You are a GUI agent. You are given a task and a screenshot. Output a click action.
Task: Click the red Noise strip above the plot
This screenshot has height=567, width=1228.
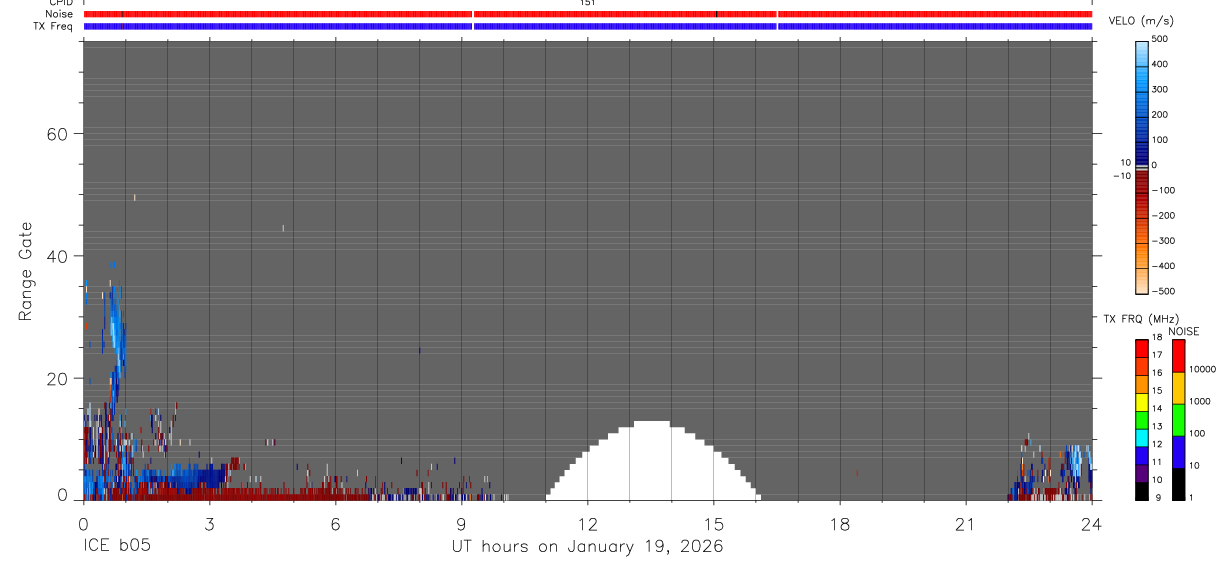[588, 14]
